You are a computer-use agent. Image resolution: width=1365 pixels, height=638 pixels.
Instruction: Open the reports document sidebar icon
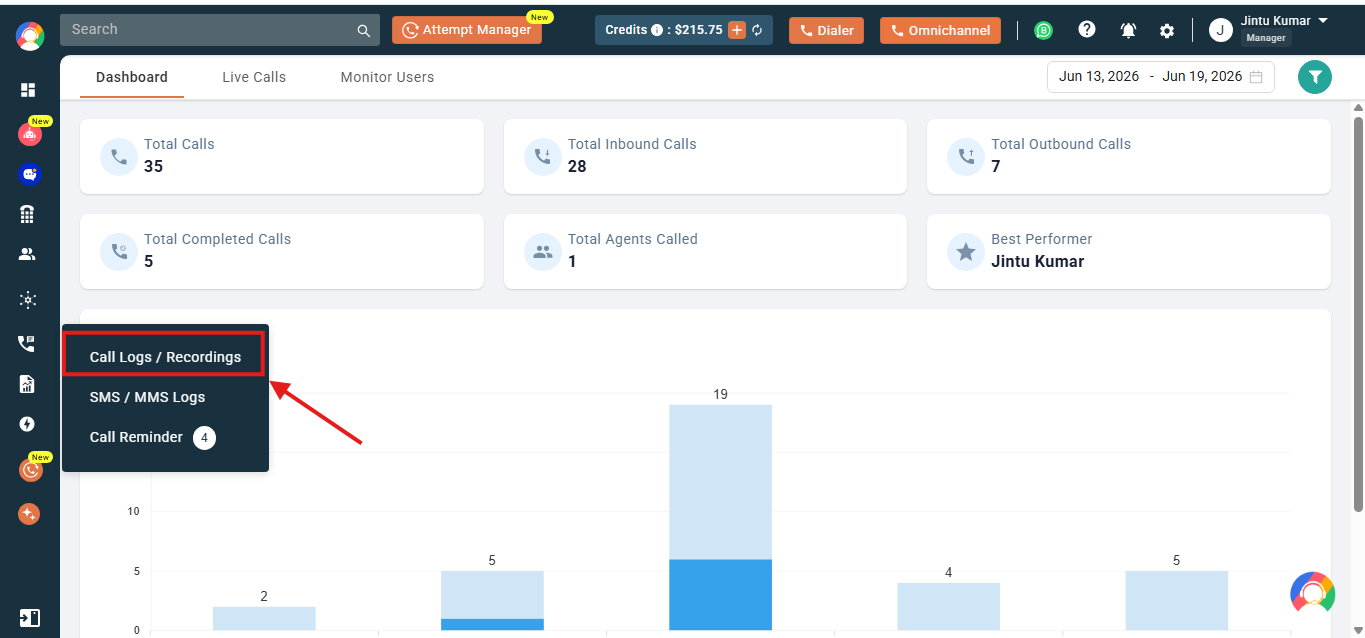28,384
